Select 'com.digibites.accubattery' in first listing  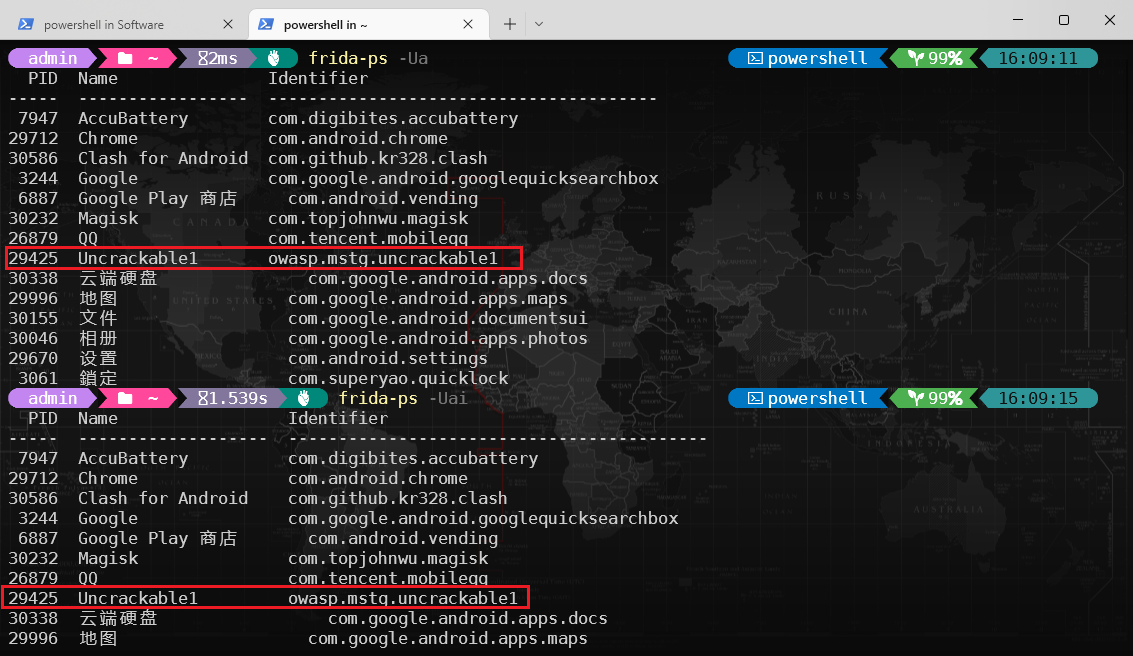click(393, 118)
